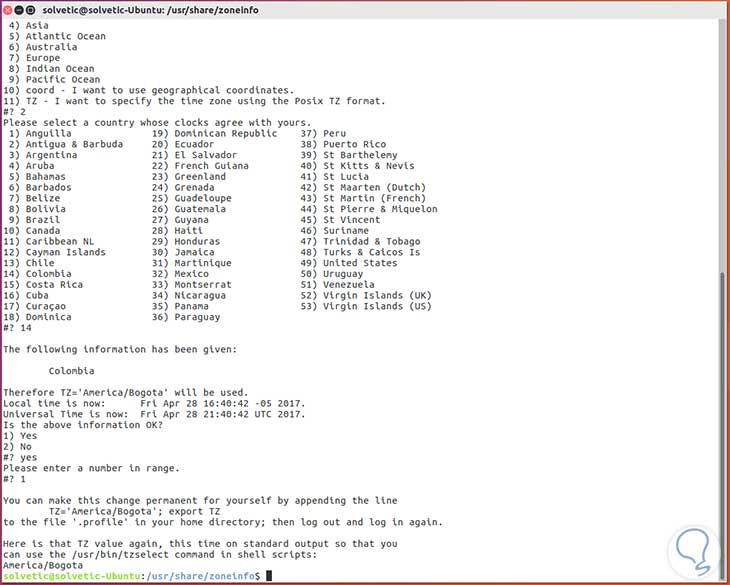Click the geographical coordinates option line
The image size is (730, 585).
tap(149, 90)
